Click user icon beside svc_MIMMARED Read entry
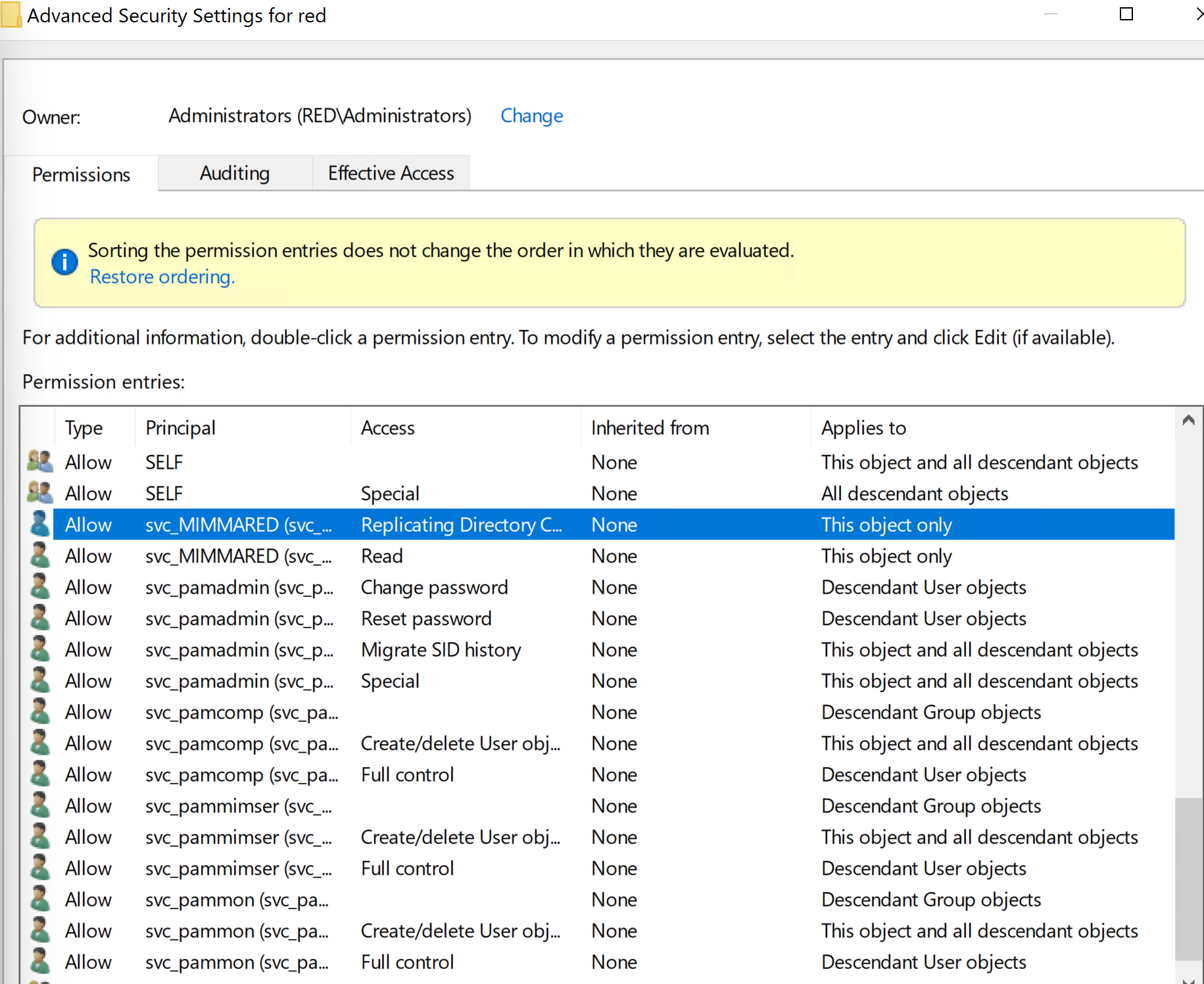This screenshot has height=984, width=1204. (39, 556)
